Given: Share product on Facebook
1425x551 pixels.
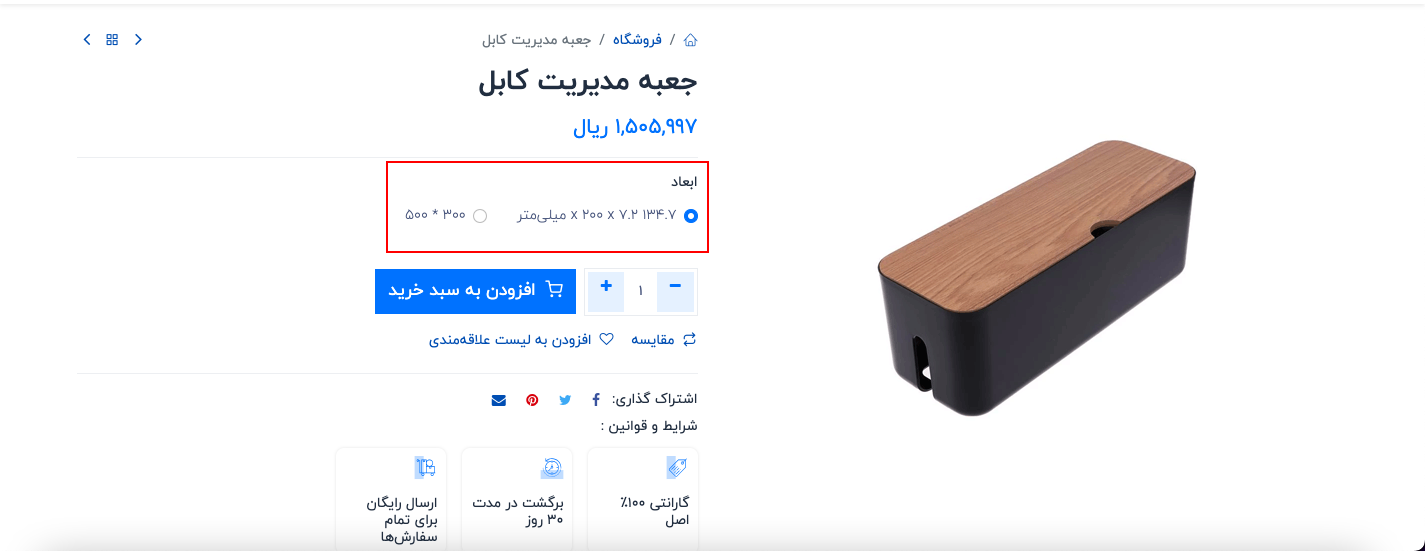Looking at the screenshot, I should 596,400.
